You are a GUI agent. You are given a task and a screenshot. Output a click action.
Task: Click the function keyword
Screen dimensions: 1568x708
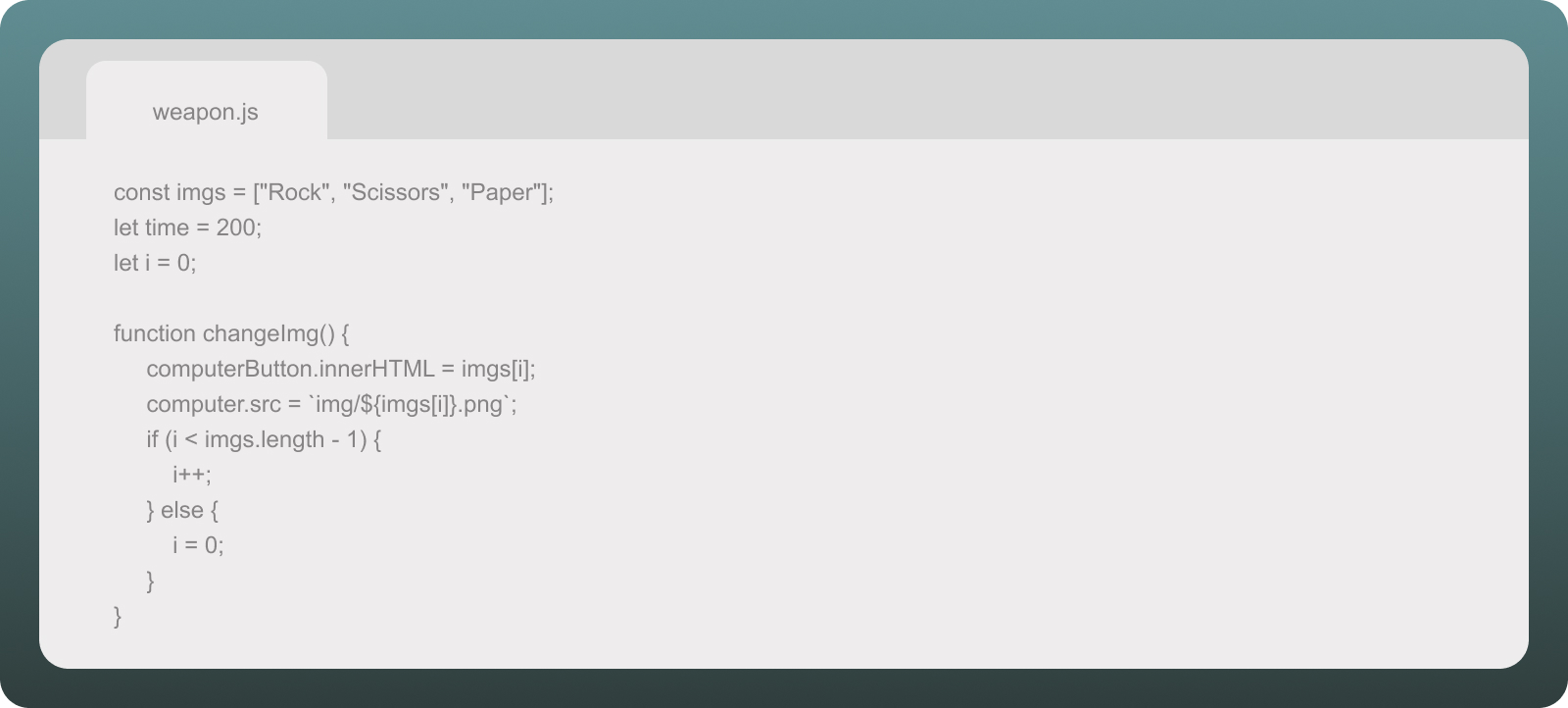point(154,333)
